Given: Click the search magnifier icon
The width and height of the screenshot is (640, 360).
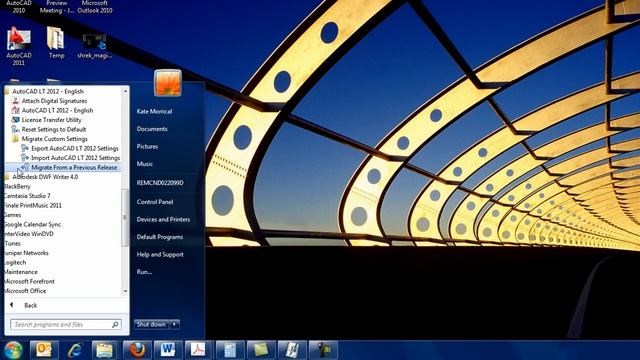Looking at the screenshot, I should click(116, 324).
